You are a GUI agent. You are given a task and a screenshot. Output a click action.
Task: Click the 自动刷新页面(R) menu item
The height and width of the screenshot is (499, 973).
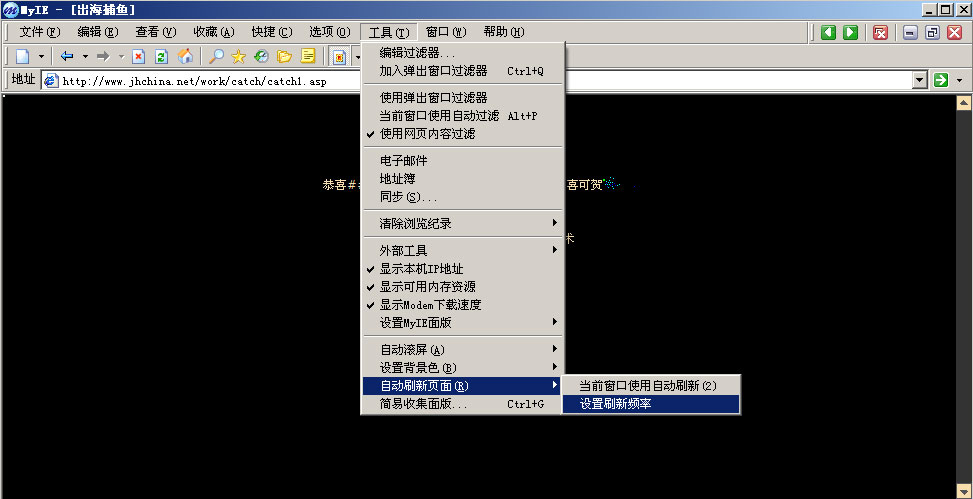tap(462, 386)
